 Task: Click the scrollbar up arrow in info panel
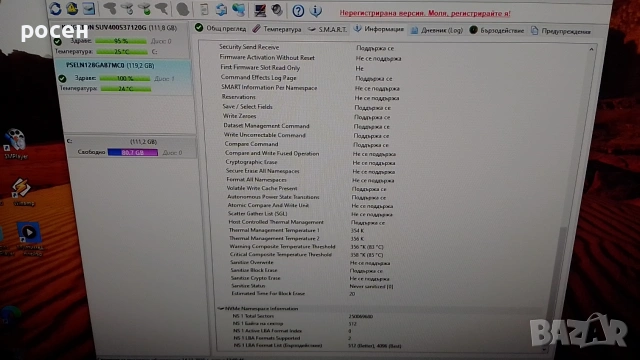coord(591,49)
